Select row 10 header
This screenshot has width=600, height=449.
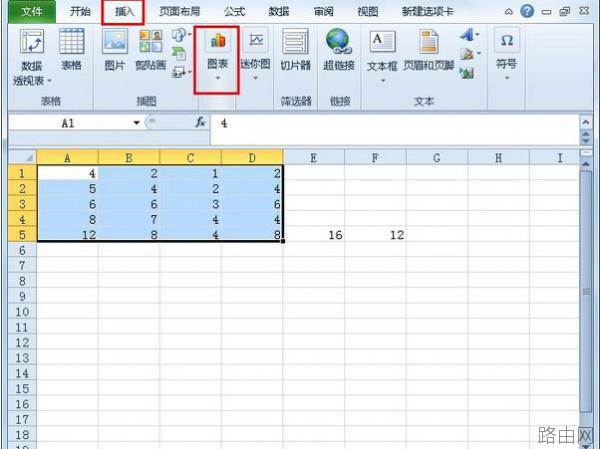point(23,312)
